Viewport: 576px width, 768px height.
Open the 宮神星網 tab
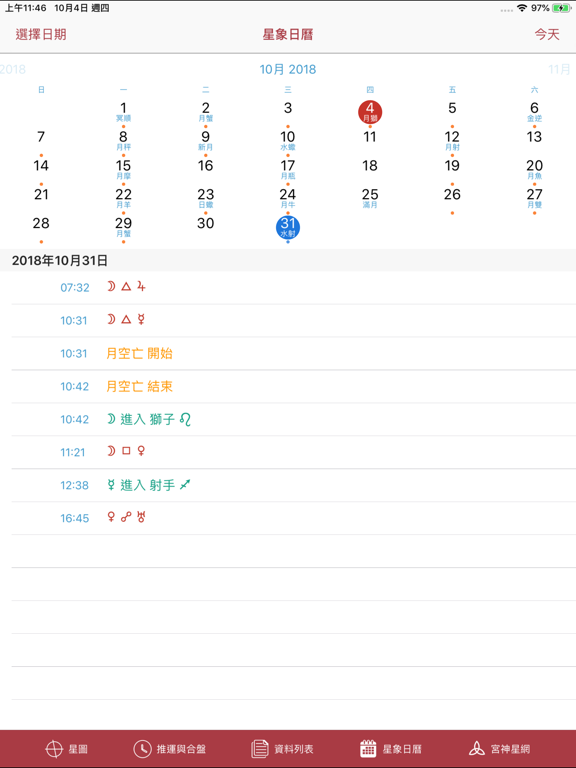pyautogui.click(x=499, y=748)
